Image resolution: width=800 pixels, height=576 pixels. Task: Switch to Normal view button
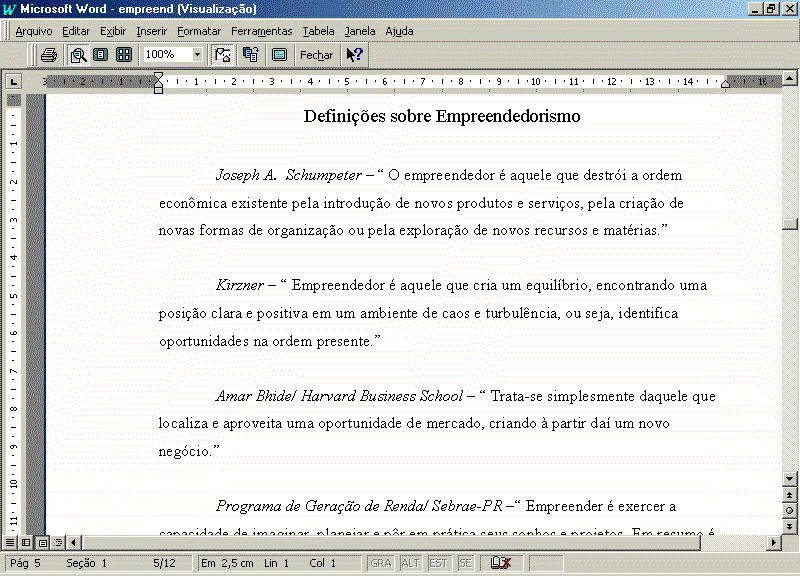click(10, 543)
